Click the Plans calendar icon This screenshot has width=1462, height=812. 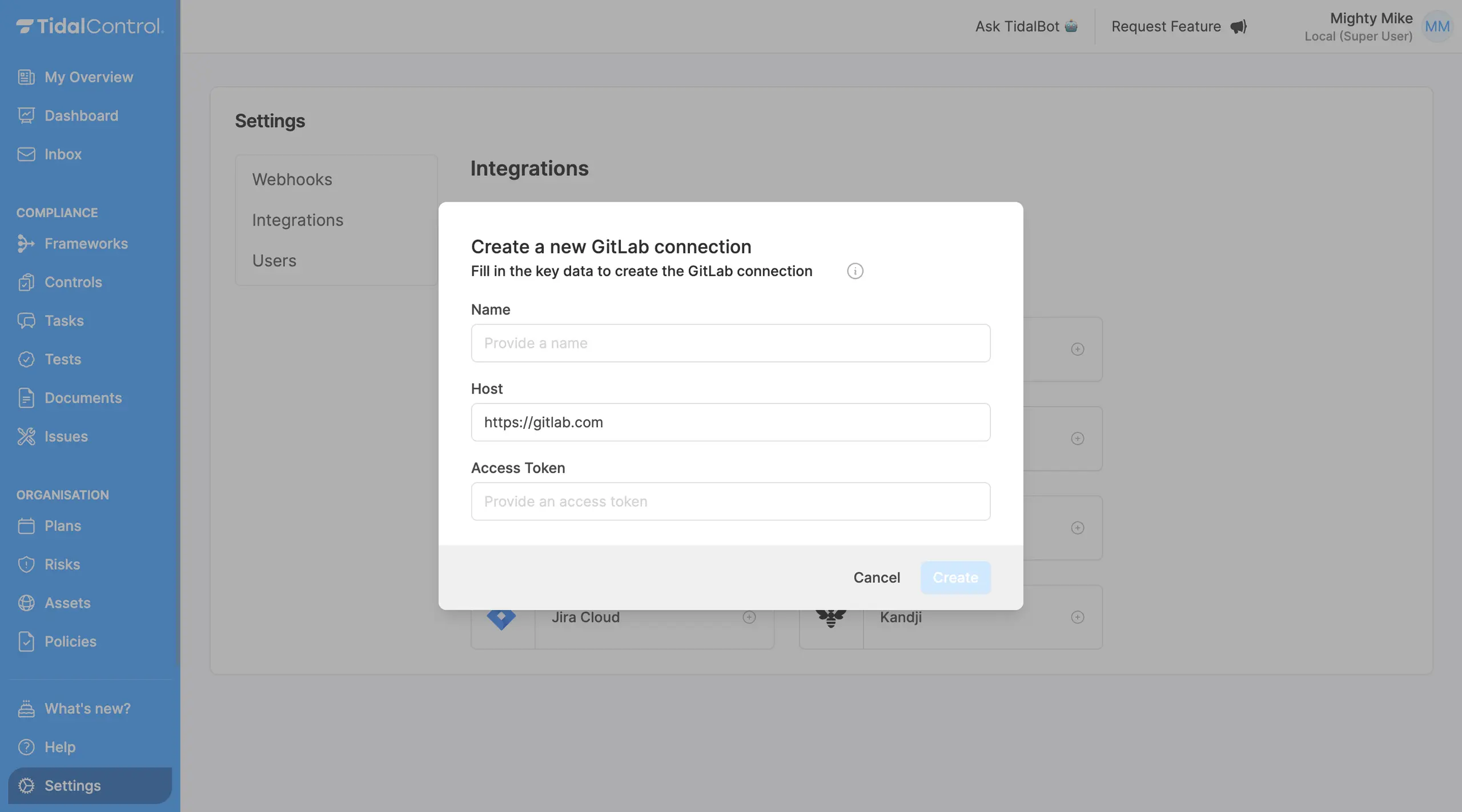26,525
